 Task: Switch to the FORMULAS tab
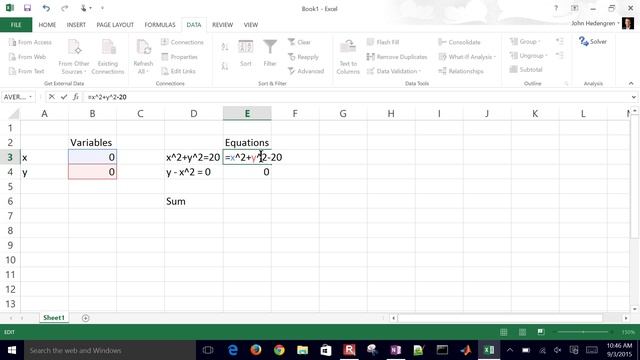[x=160, y=25]
